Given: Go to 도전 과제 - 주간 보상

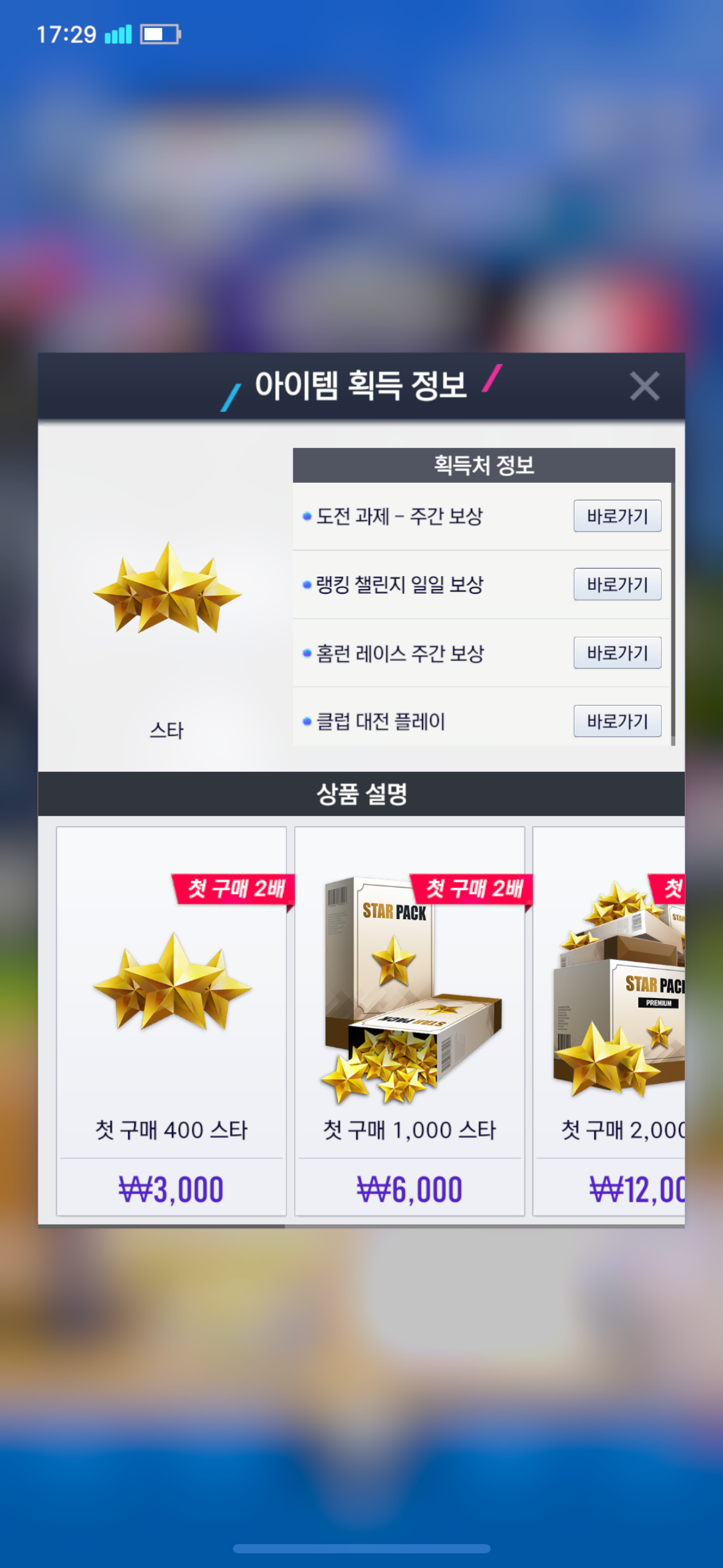Looking at the screenshot, I should [x=617, y=516].
